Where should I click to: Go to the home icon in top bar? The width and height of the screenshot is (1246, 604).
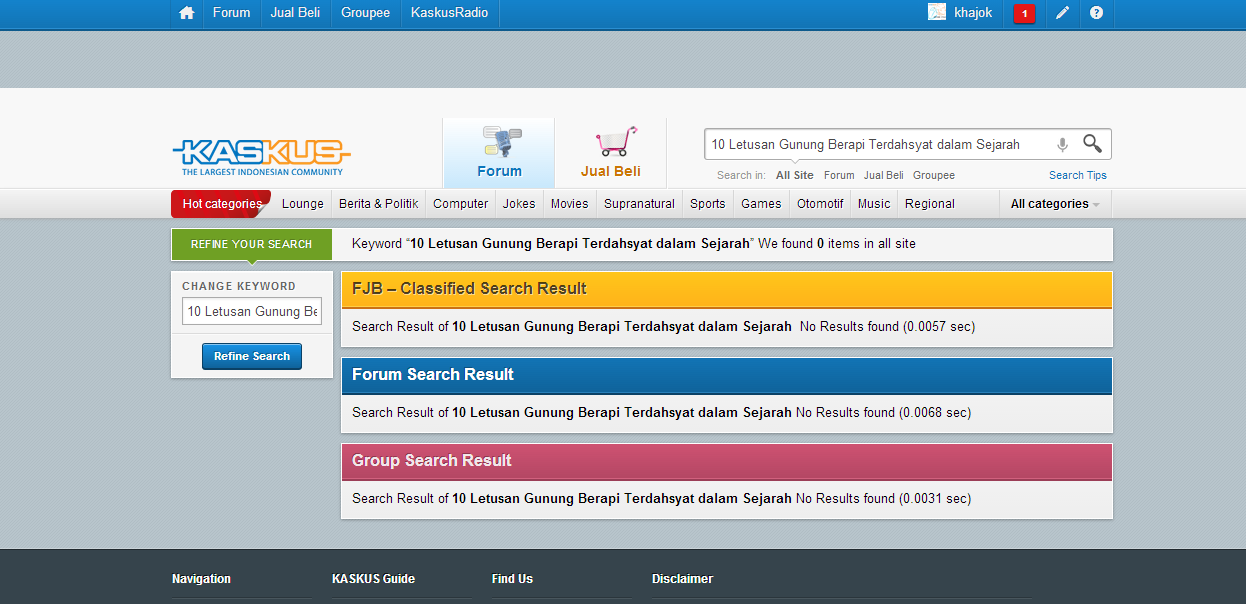(186, 13)
